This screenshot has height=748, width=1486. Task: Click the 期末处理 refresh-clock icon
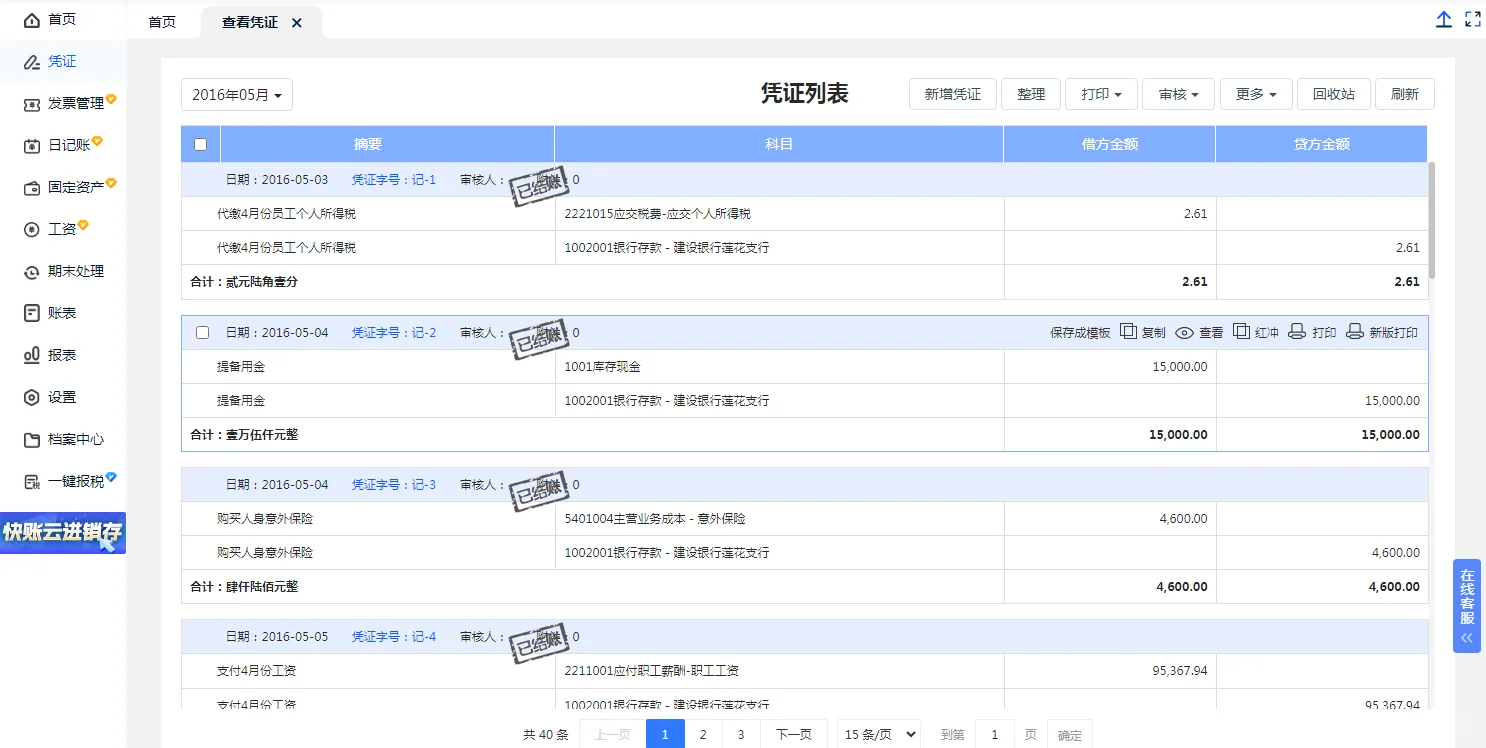[32, 271]
